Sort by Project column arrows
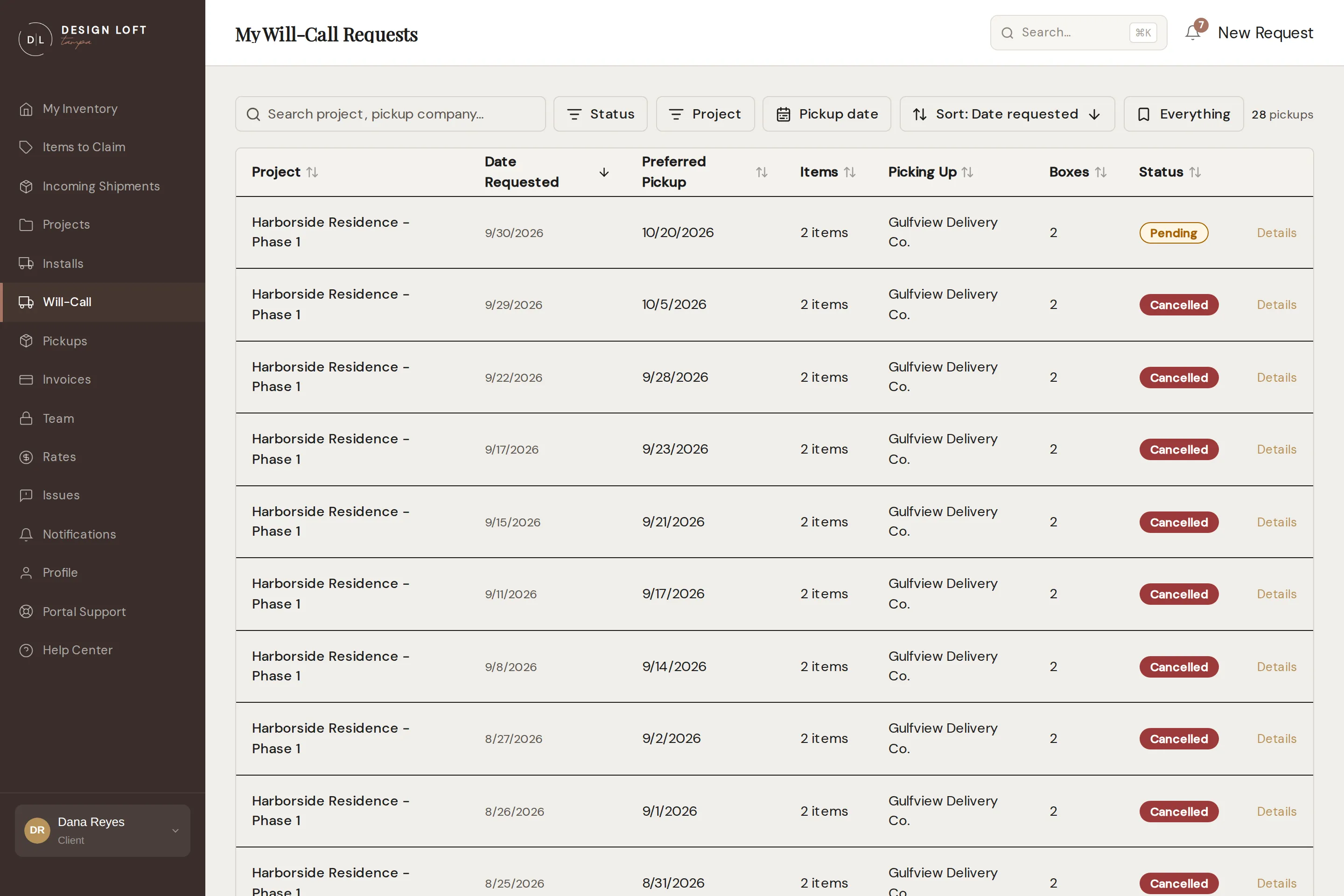 coord(312,172)
